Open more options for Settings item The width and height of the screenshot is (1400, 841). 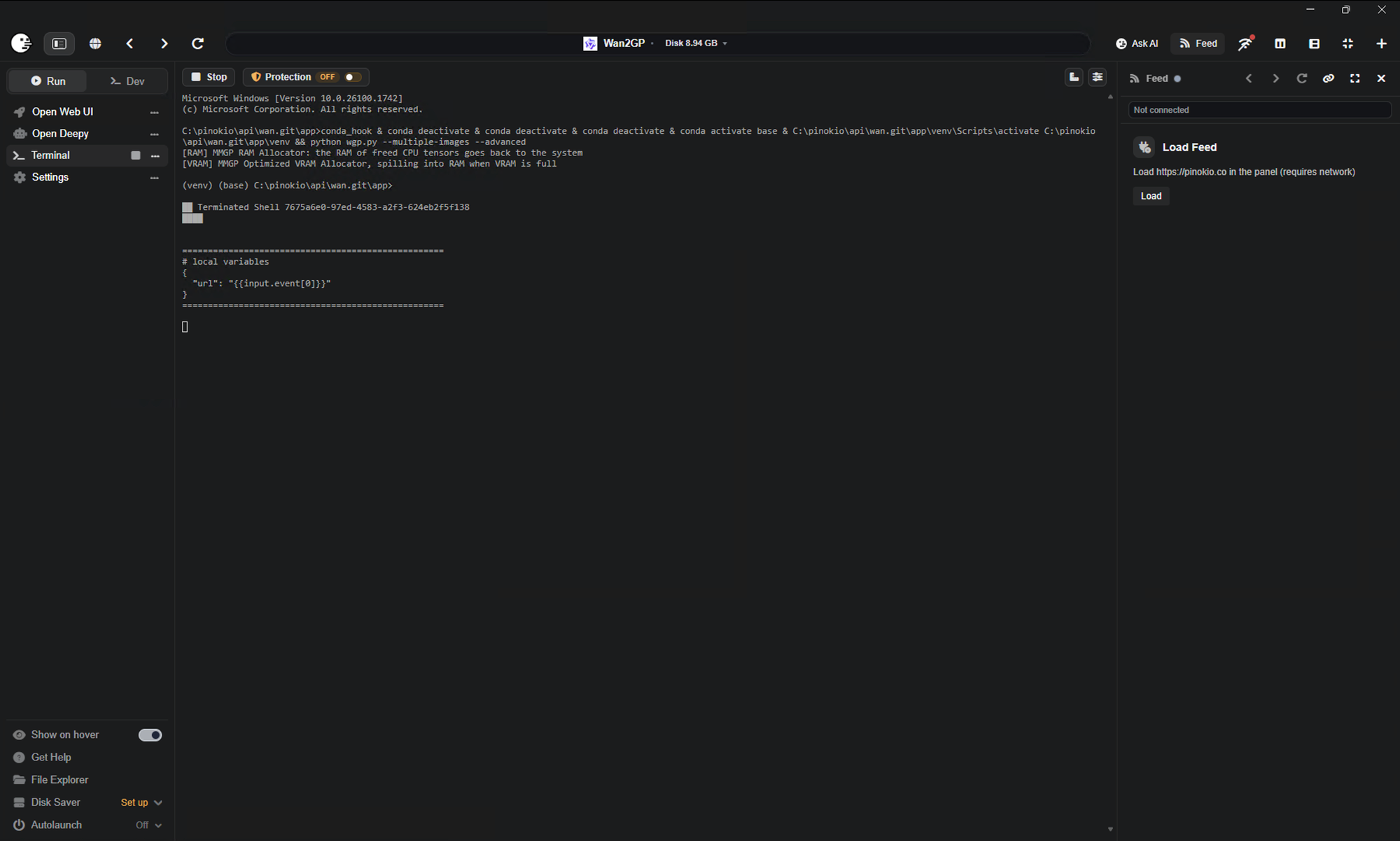pos(155,178)
